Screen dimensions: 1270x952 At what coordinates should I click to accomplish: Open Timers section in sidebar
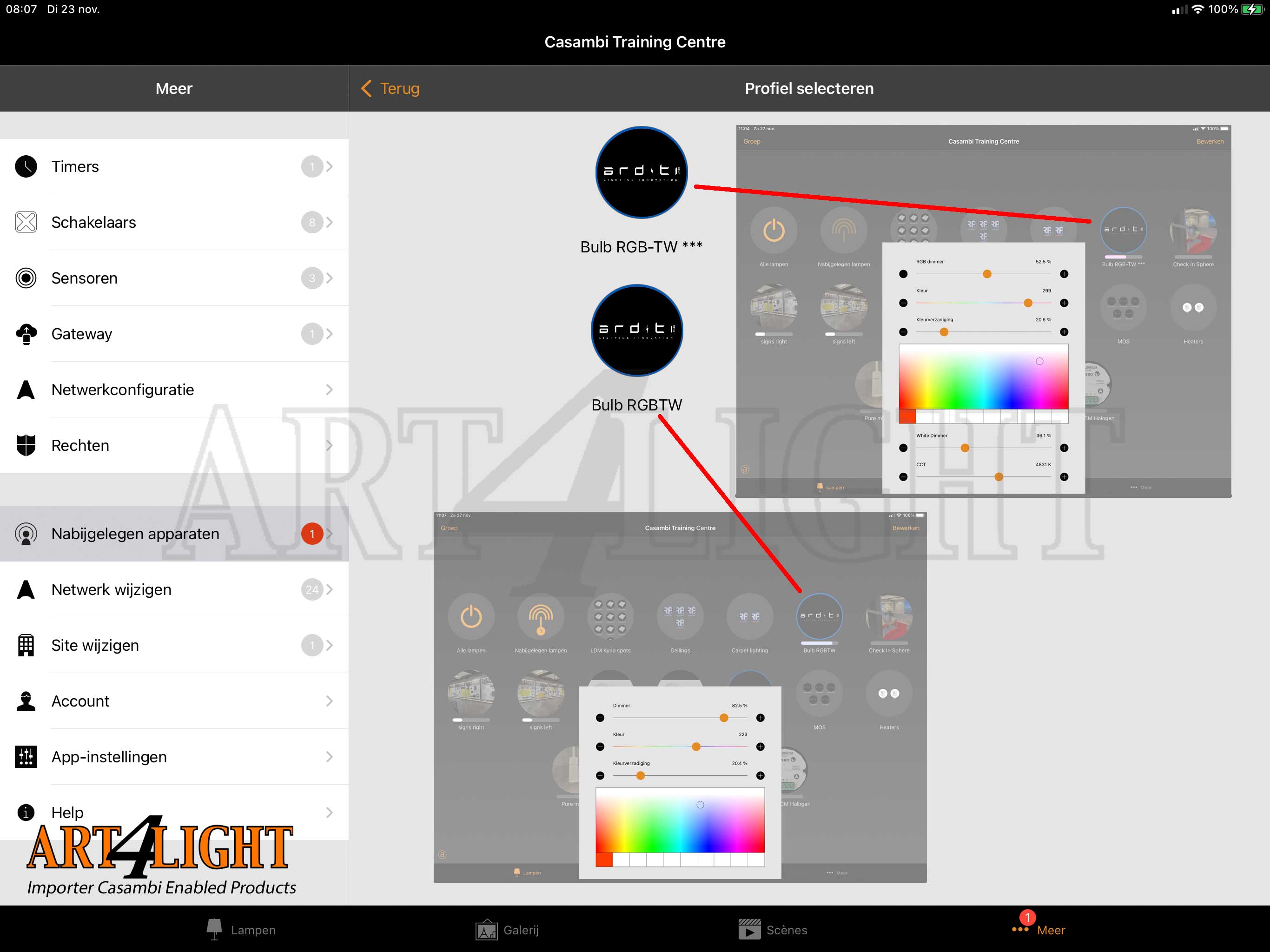pyautogui.click(x=174, y=167)
